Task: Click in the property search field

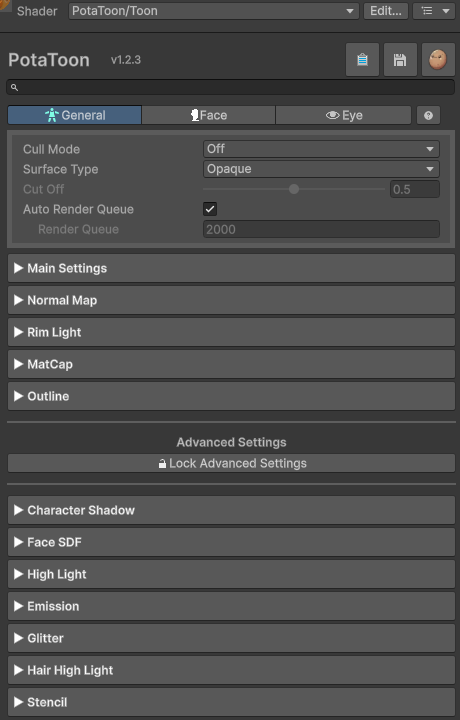Action: click(230, 87)
